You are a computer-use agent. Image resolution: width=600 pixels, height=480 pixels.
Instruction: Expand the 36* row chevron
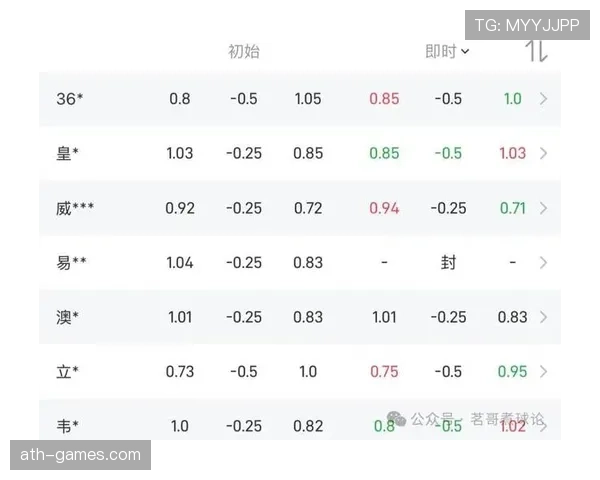pos(543,99)
